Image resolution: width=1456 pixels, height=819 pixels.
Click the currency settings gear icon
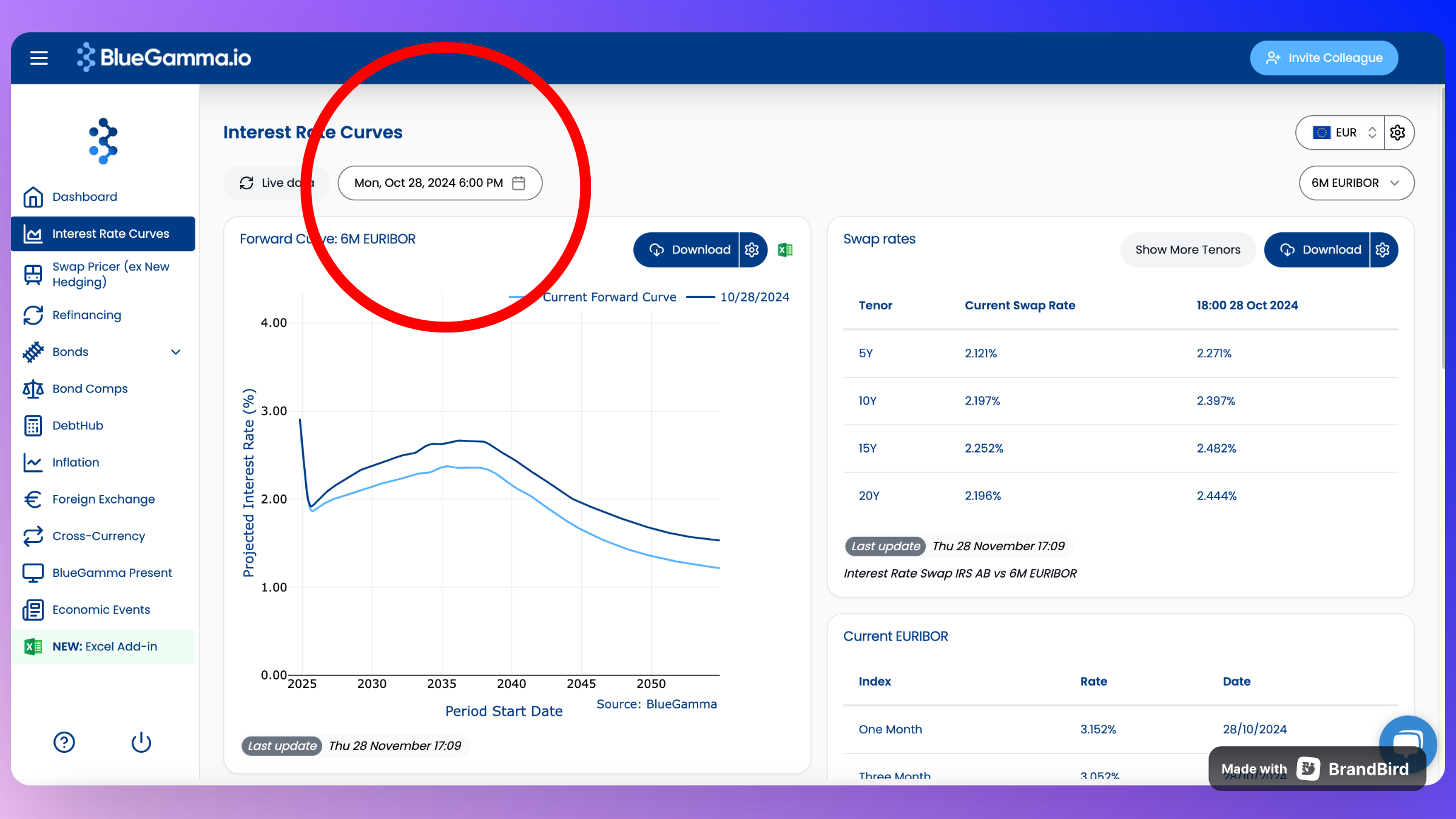(1398, 132)
